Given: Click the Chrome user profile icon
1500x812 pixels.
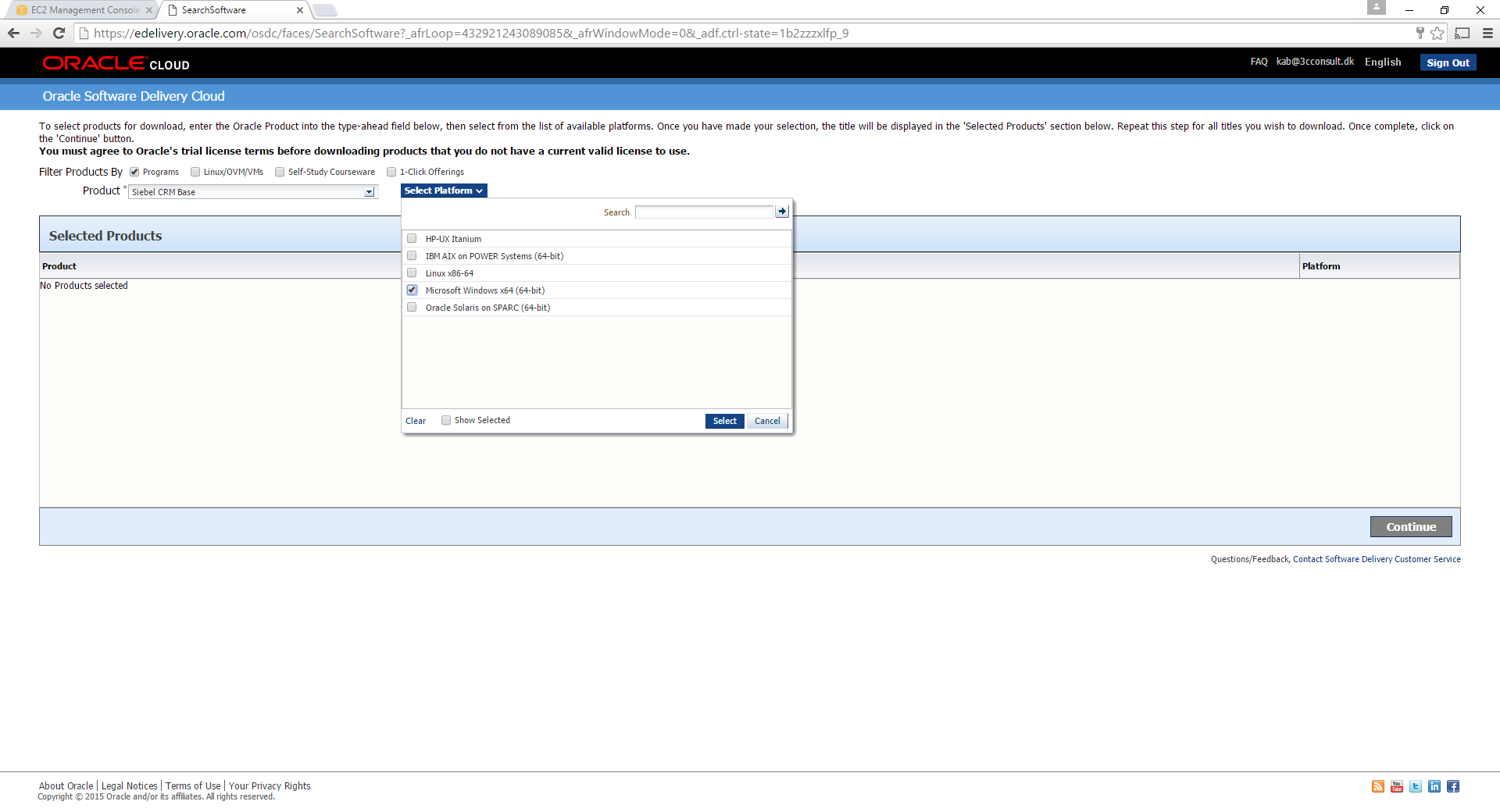Looking at the screenshot, I should pyautogui.click(x=1377, y=8).
